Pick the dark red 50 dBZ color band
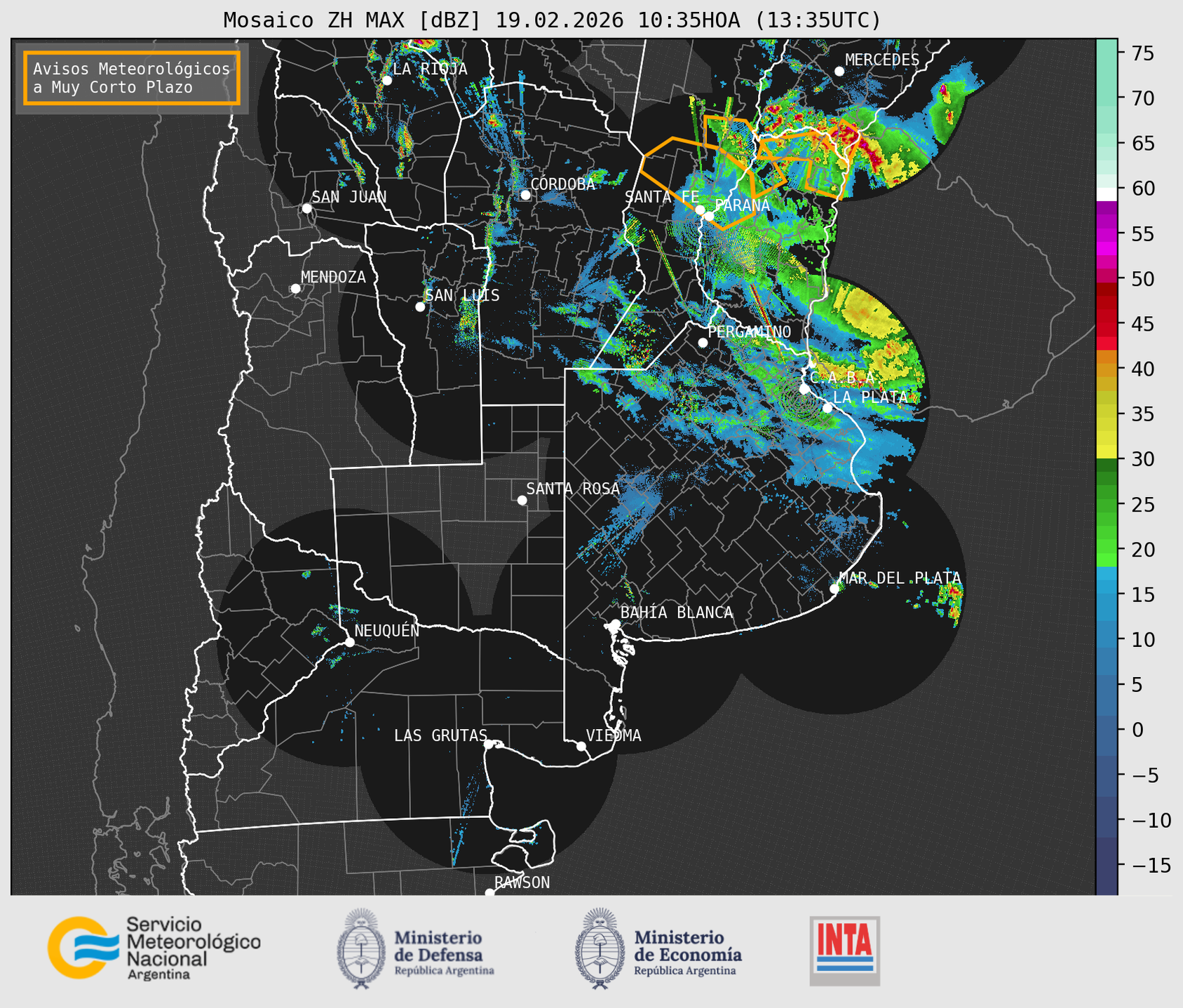The image size is (1183, 1008). [1107, 289]
